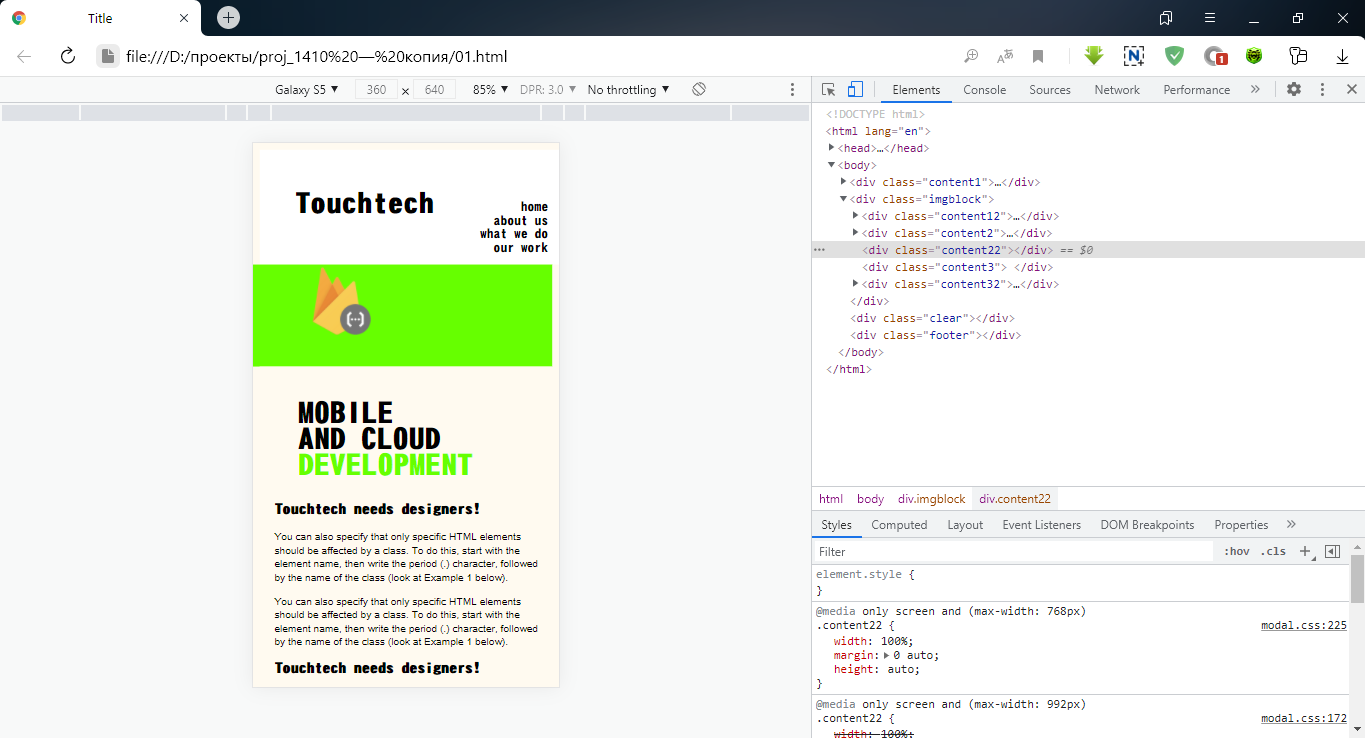Click the 'about us' link on page
Viewport: 1365px width, 738px height.
(x=521, y=221)
